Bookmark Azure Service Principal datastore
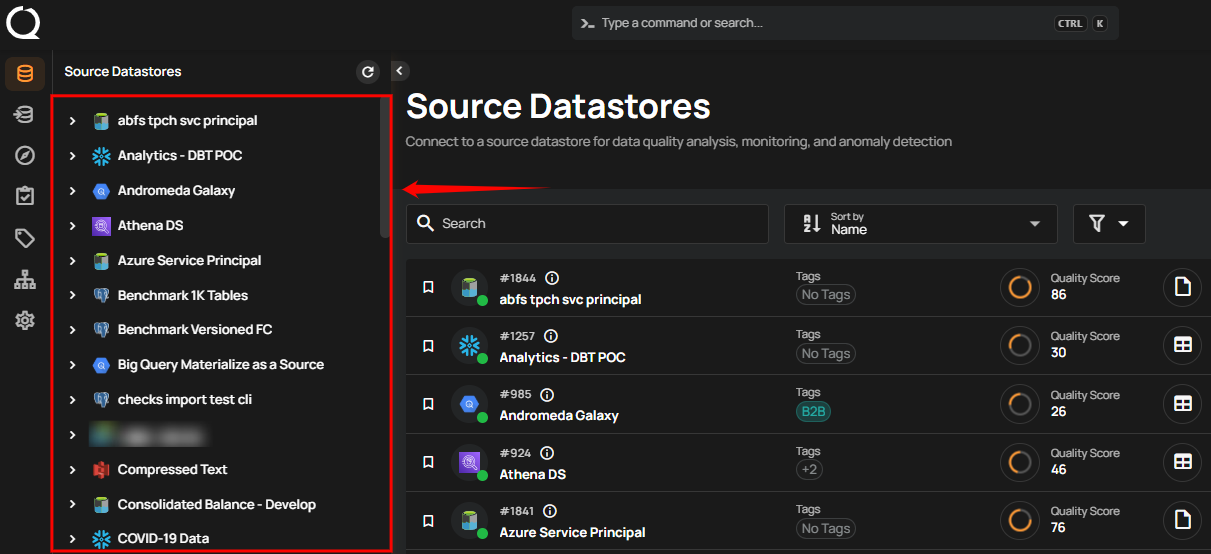 (x=428, y=520)
